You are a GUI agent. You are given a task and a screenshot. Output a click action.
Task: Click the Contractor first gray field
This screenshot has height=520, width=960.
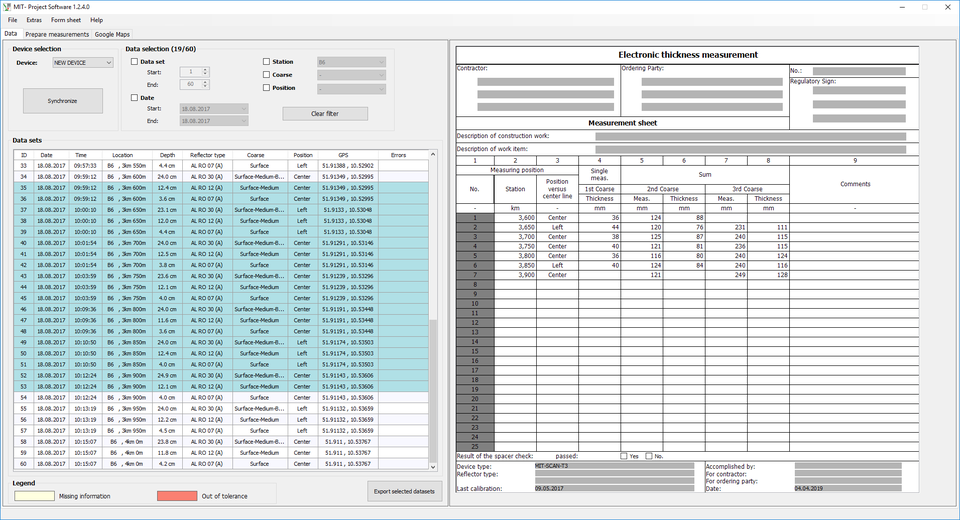pos(546,81)
